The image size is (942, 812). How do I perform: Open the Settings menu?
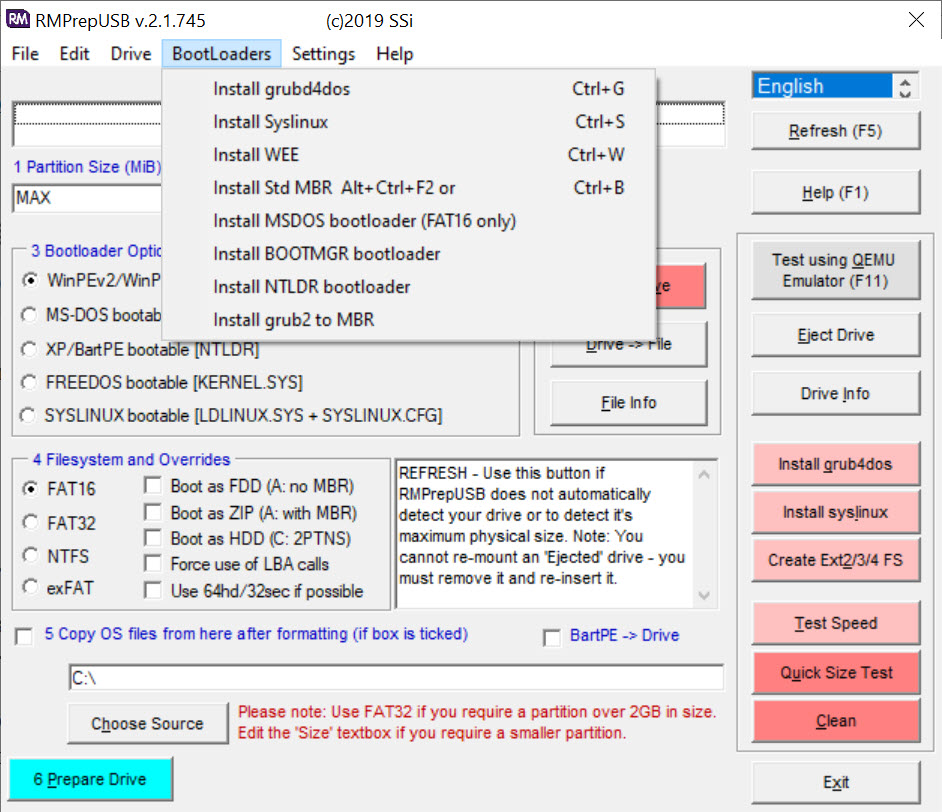pos(323,54)
